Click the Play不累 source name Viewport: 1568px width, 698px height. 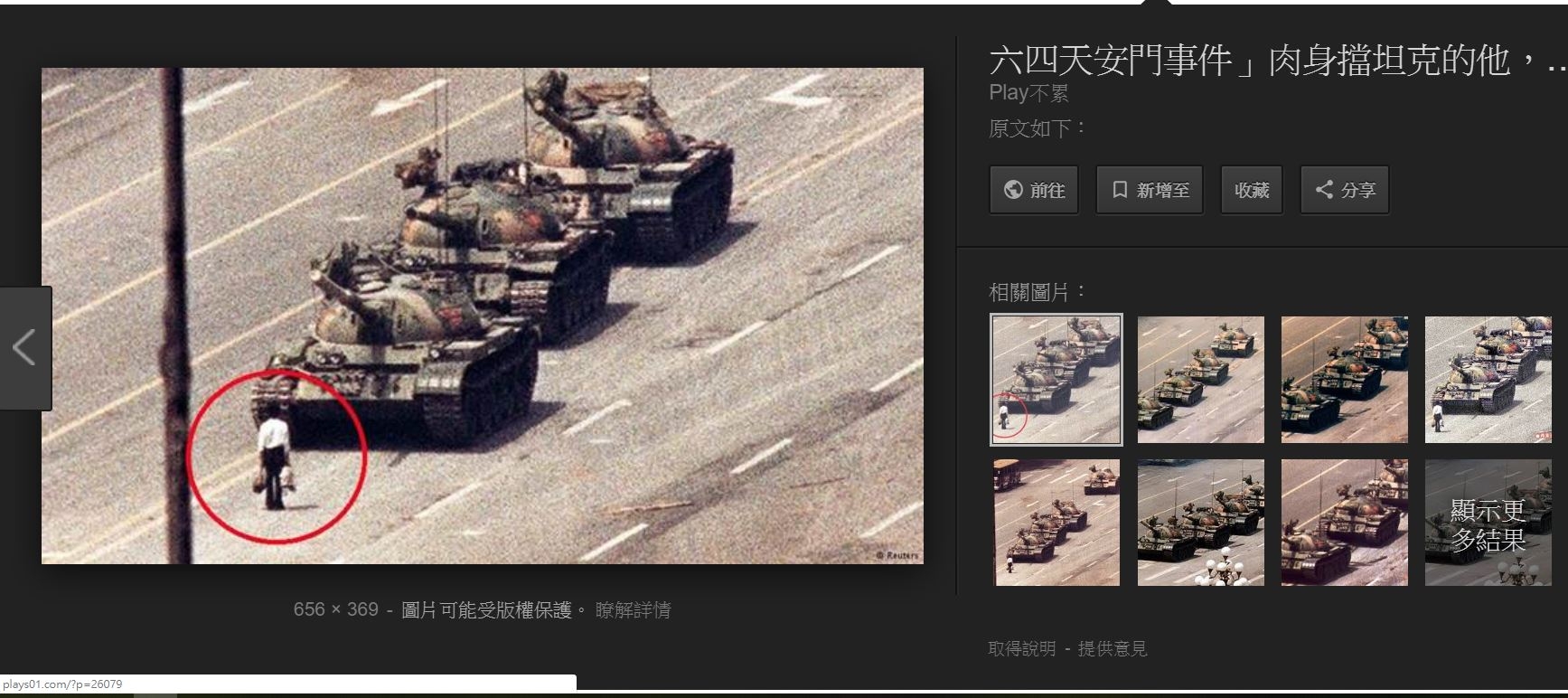(1028, 93)
